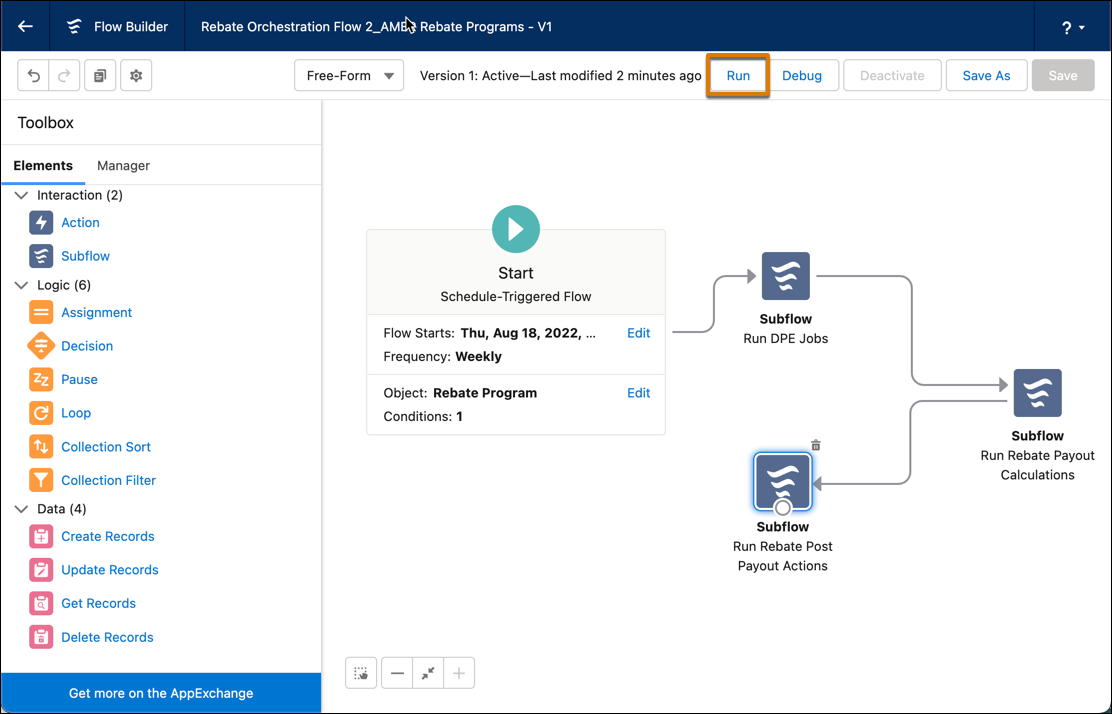Edit the flow start schedule

tap(638, 333)
